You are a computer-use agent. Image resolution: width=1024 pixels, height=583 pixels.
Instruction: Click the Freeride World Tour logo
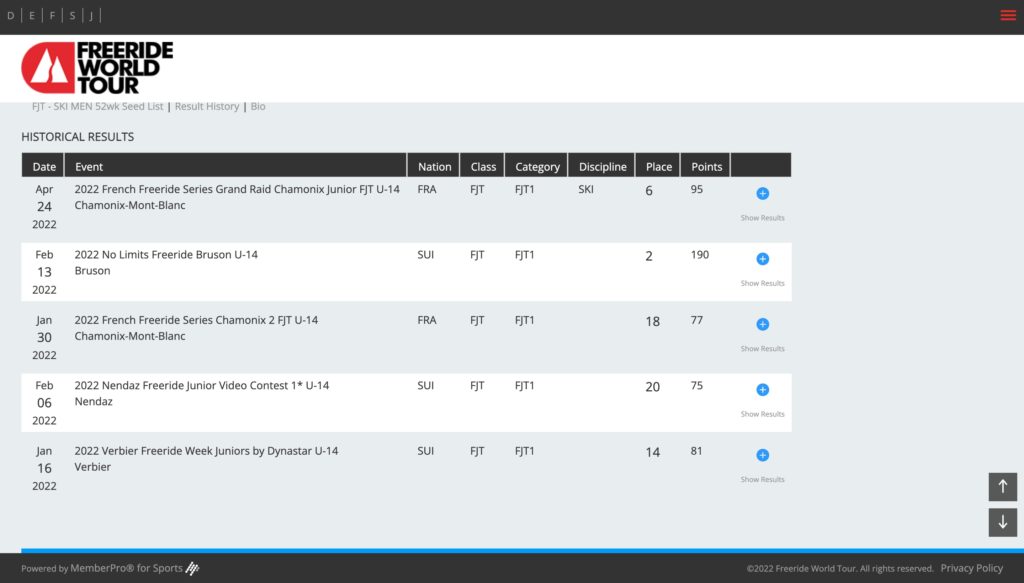point(97,68)
